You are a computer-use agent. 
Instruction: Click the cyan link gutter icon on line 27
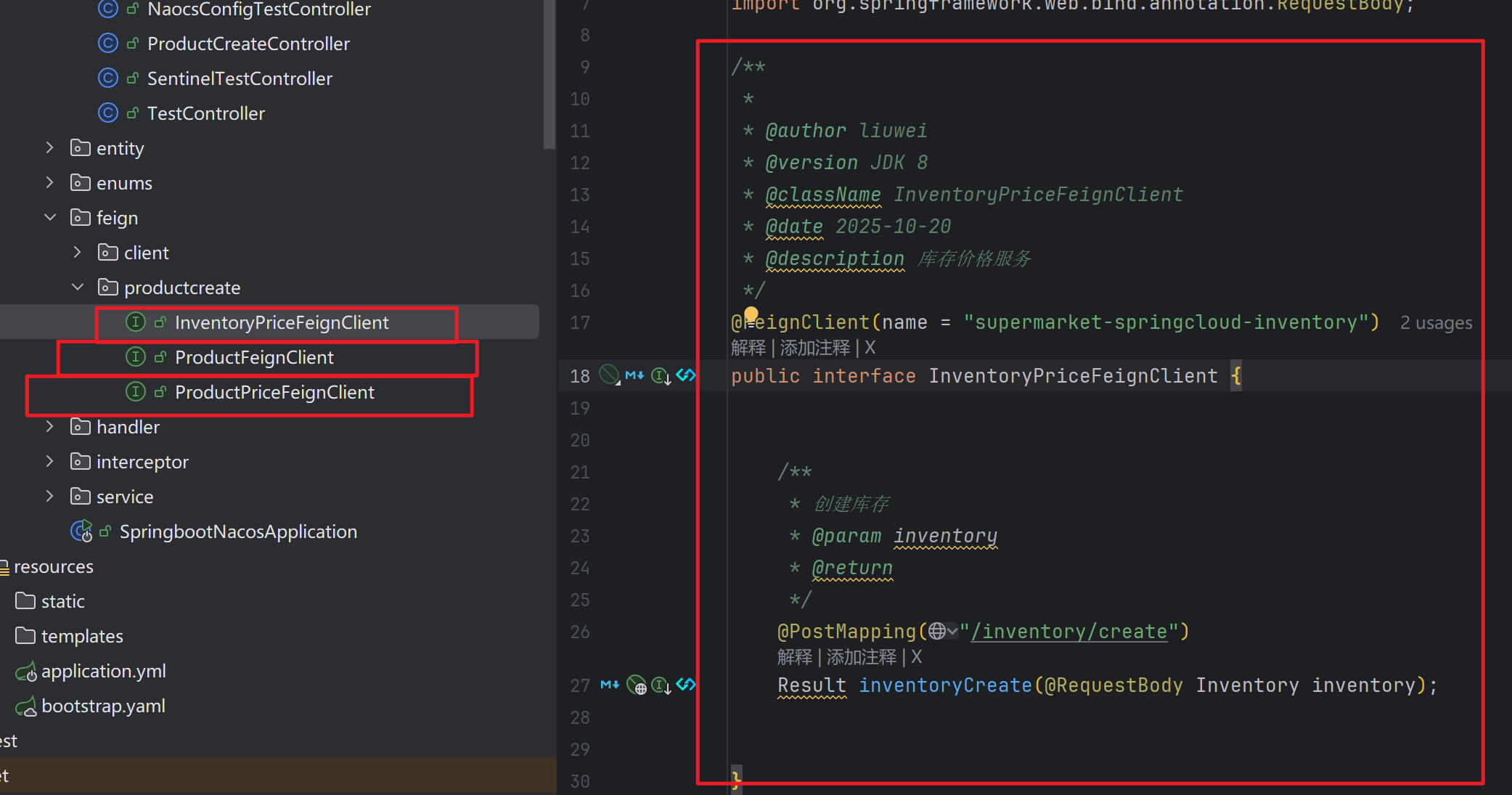point(686,684)
